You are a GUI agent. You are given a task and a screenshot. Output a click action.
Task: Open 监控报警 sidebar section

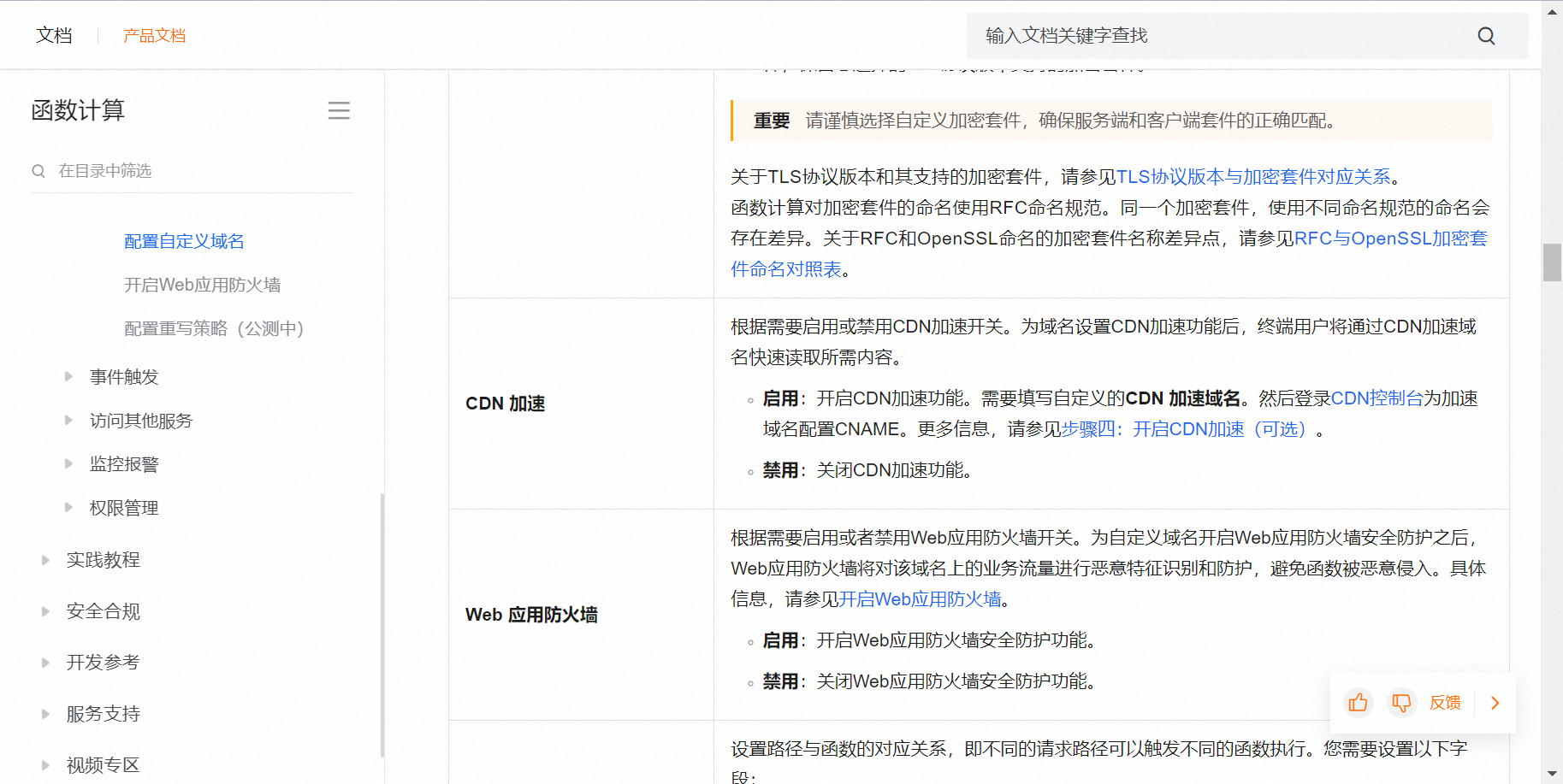tap(124, 464)
